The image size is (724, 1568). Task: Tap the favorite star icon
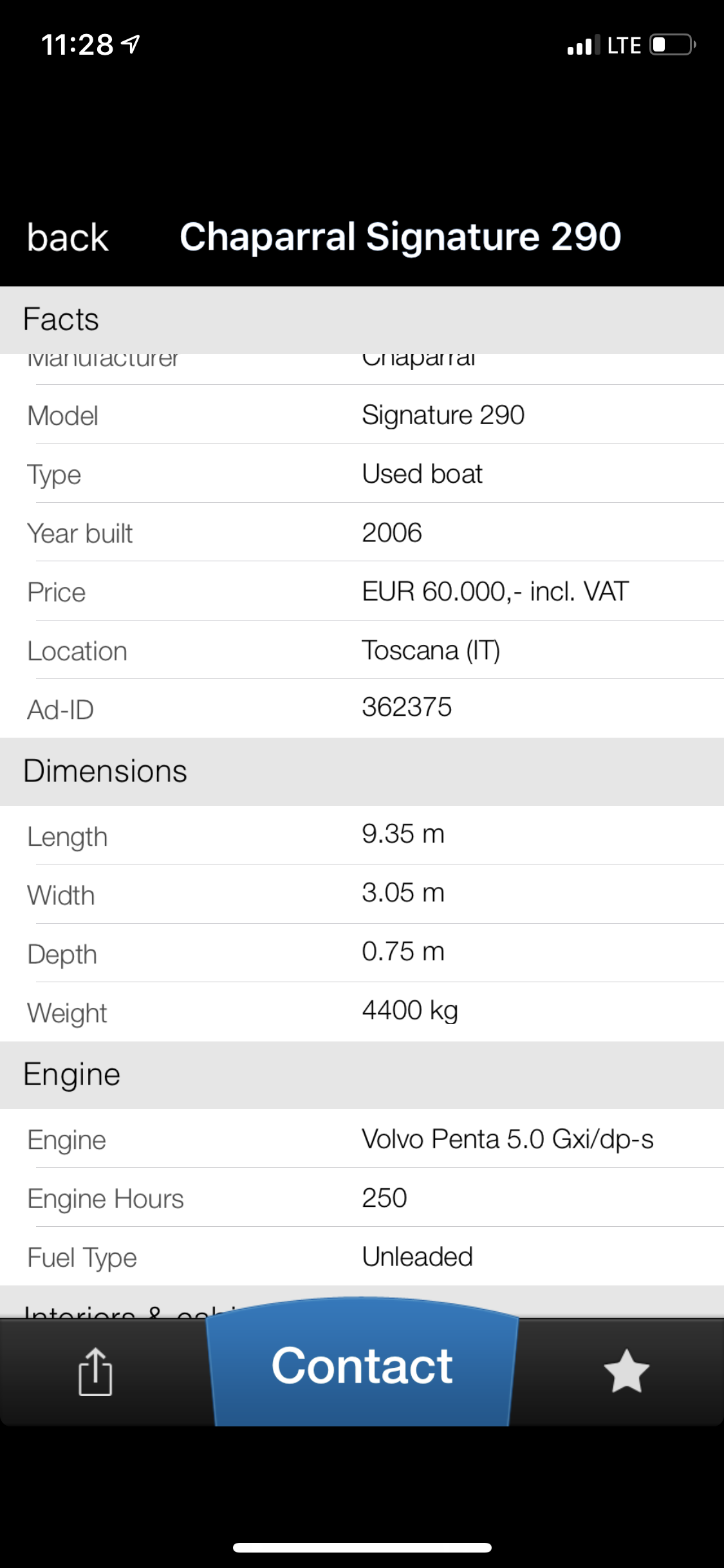point(626,1372)
